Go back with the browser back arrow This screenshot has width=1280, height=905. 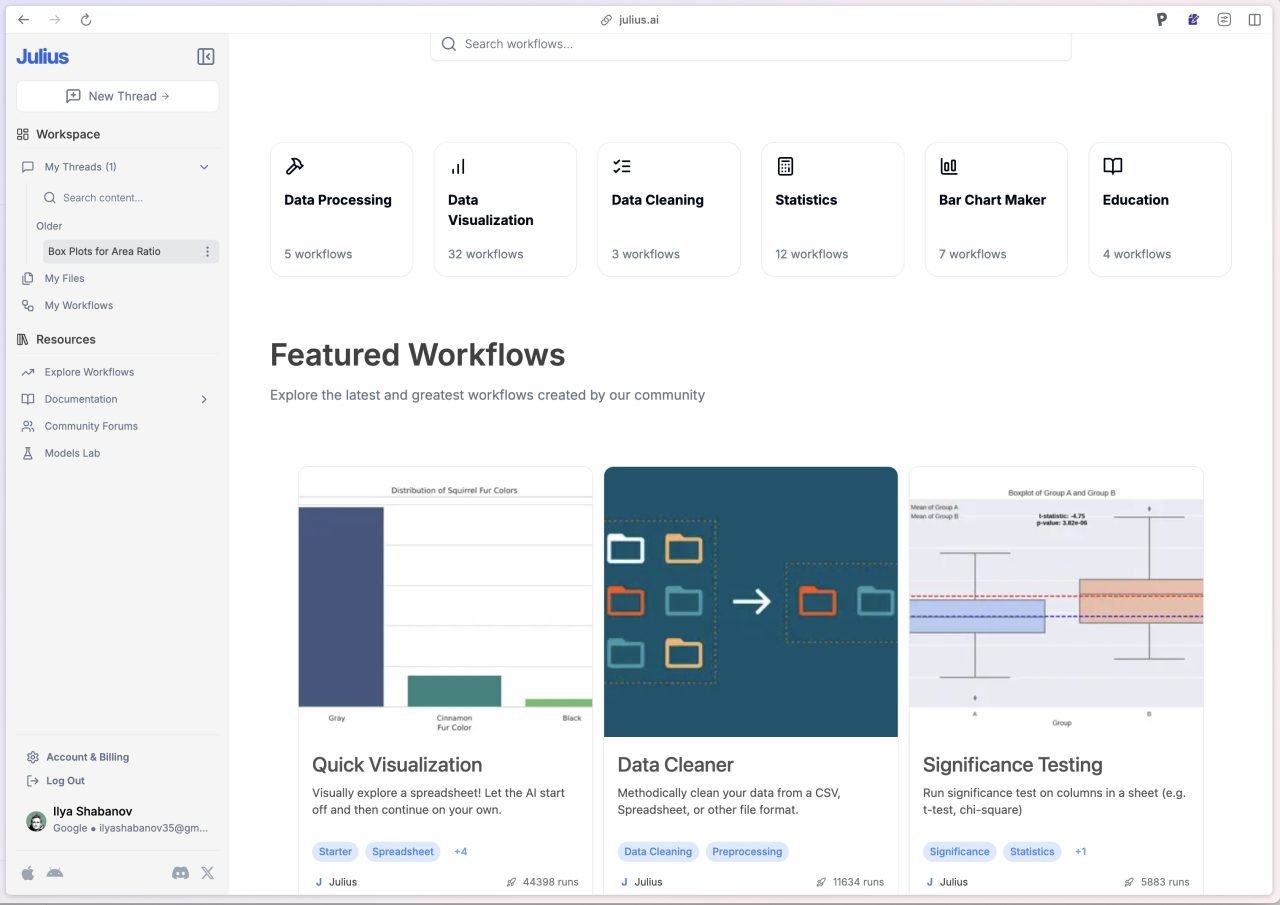click(24, 20)
